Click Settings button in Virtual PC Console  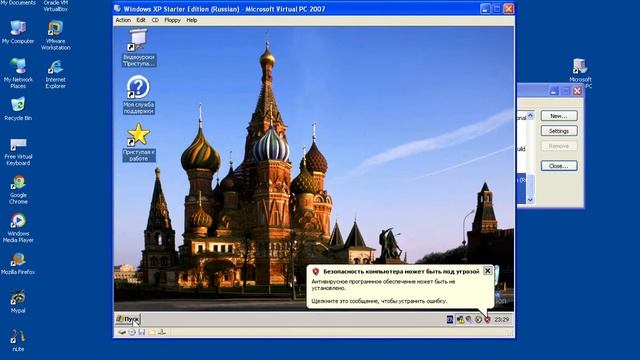point(559,131)
